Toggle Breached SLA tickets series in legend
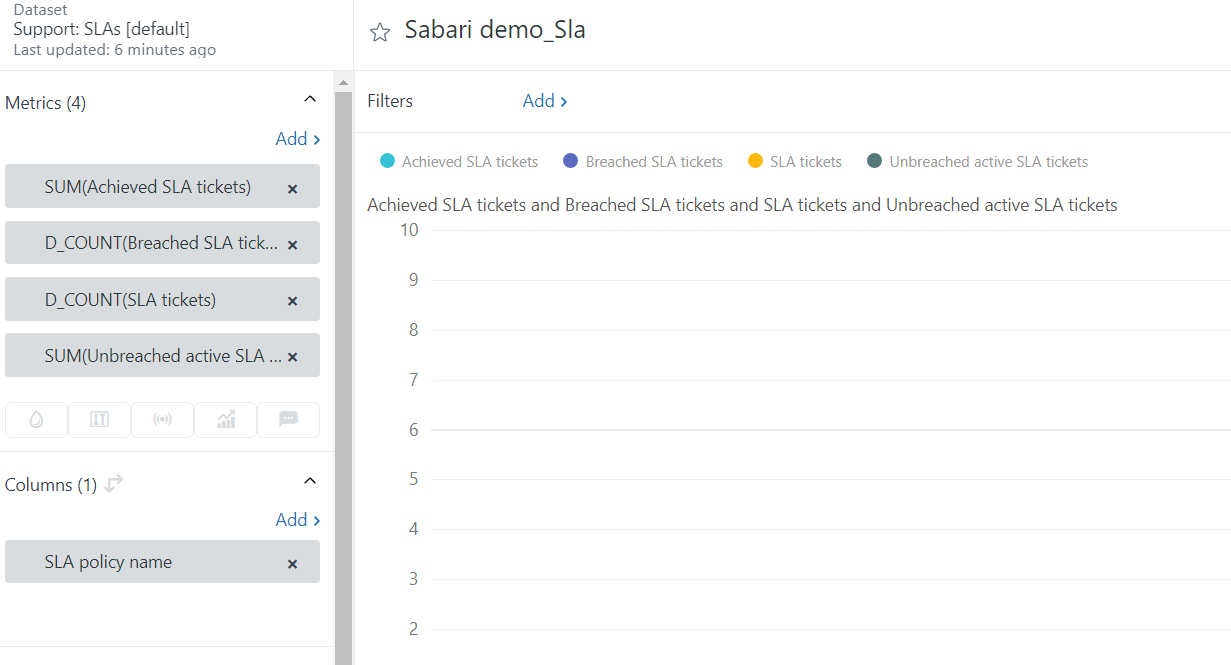This screenshot has width=1231, height=665. (x=653, y=162)
